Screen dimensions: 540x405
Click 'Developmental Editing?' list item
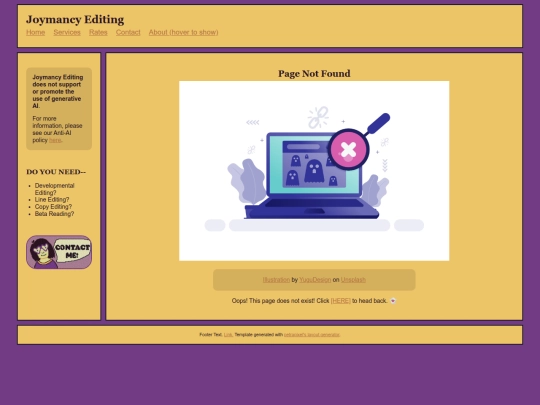tap(54, 189)
